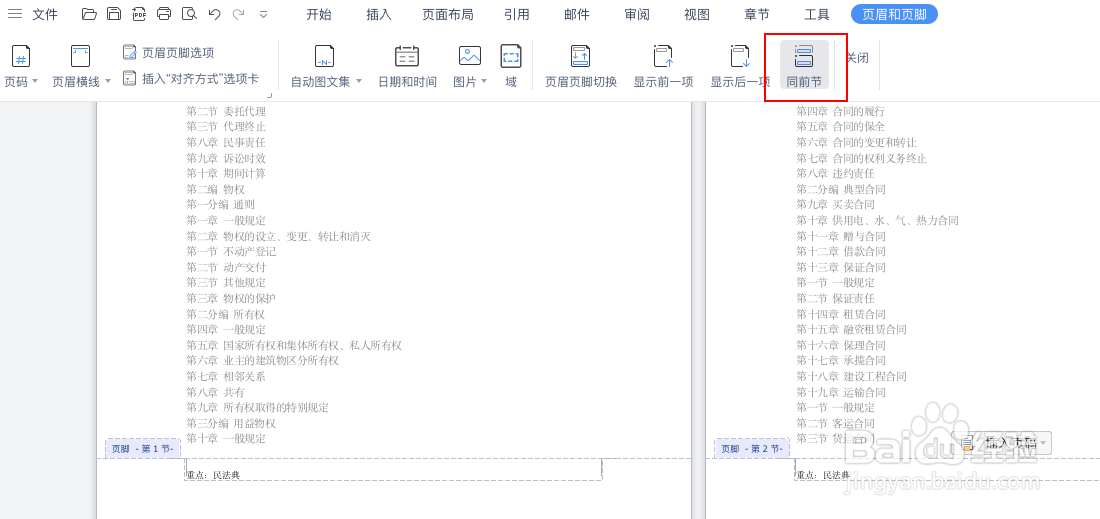
Task: Click line 第十五章 融资租赁合同
Action: (x=851, y=329)
